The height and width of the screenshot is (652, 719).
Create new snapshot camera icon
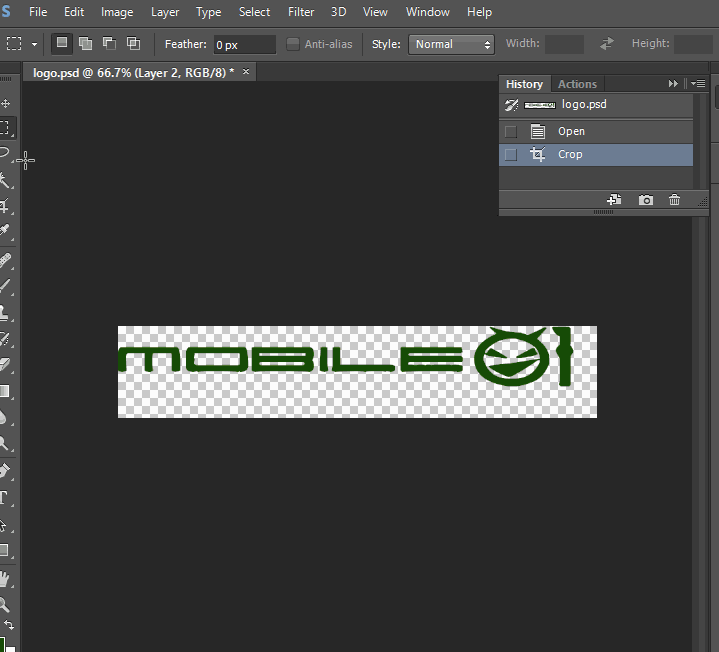pyautogui.click(x=646, y=200)
